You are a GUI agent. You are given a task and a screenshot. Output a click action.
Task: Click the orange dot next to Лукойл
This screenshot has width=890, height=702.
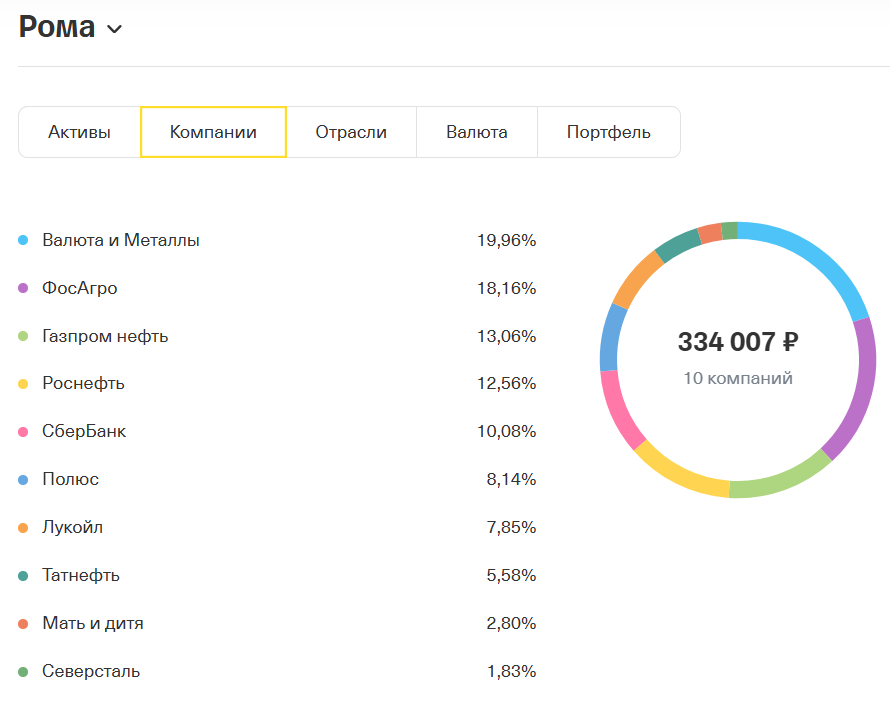point(23,528)
